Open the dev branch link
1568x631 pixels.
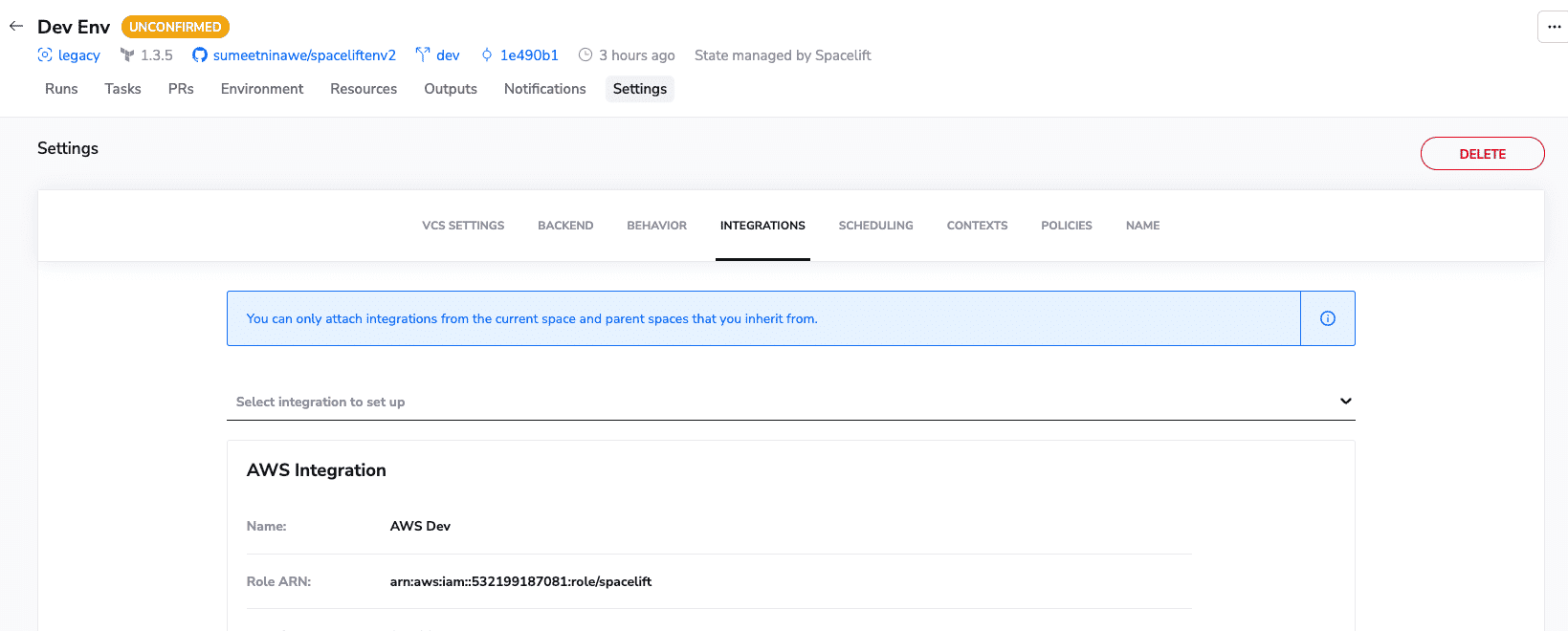tap(448, 55)
